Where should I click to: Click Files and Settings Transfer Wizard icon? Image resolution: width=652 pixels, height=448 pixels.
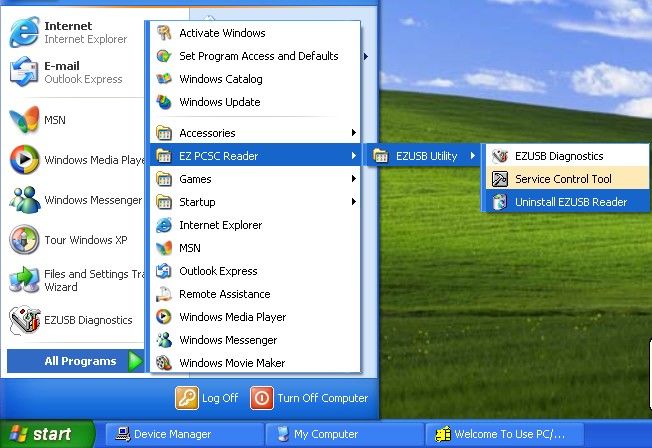point(24,280)
